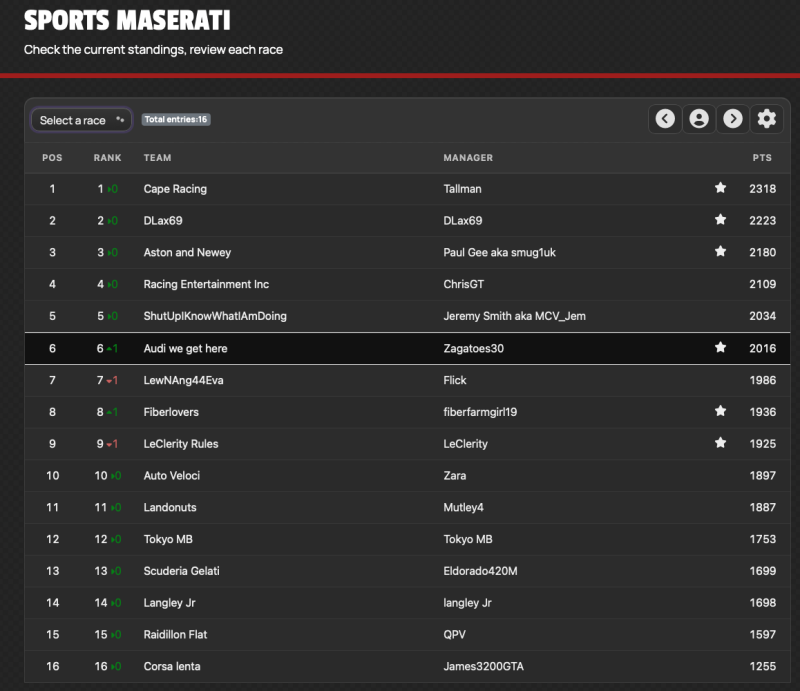
Task: Click the 2318 points value
Action: 762,189
